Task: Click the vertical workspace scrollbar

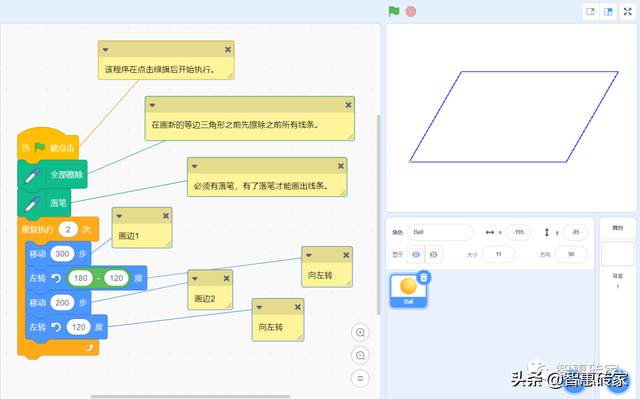Action: pyautogui.click(x=378, y=215)
